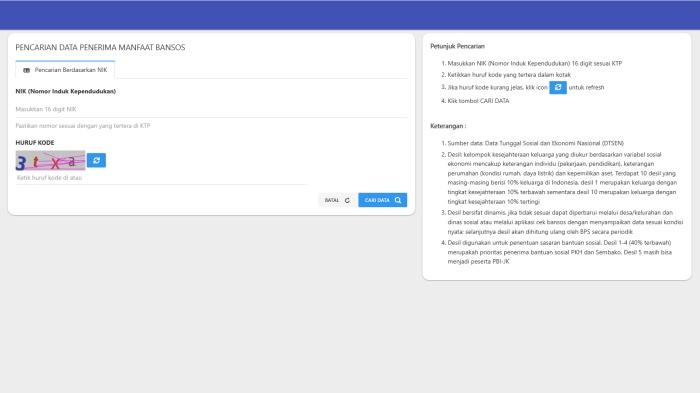This screenshot has height=393, width=700.
Task: Click the refresh icon in search instructions
Action: tap(558, 87)
